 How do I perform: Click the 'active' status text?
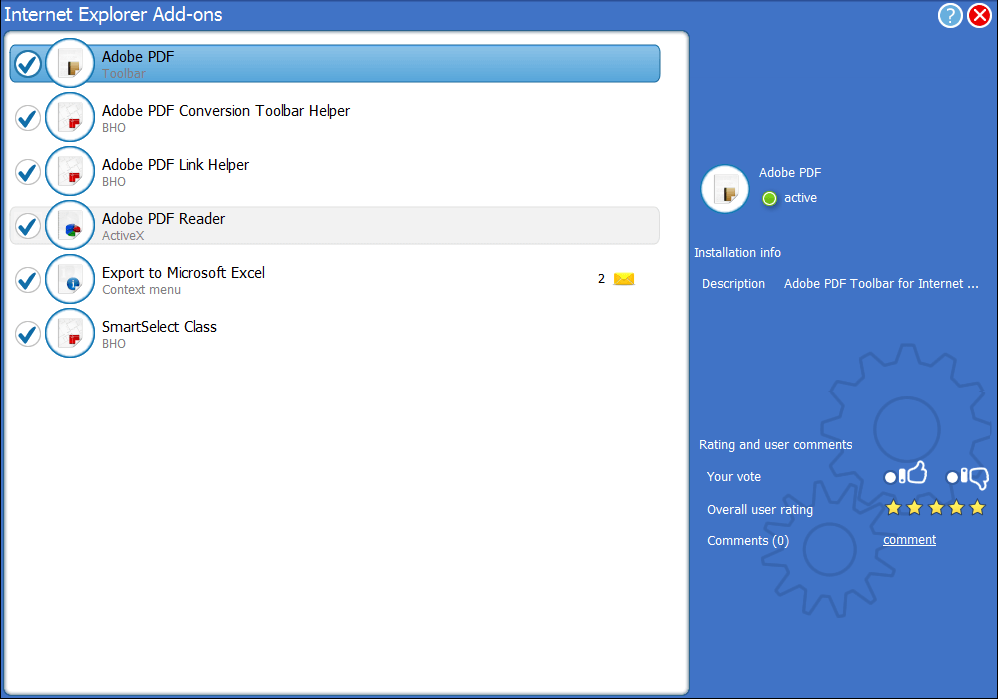click(800, 198)
